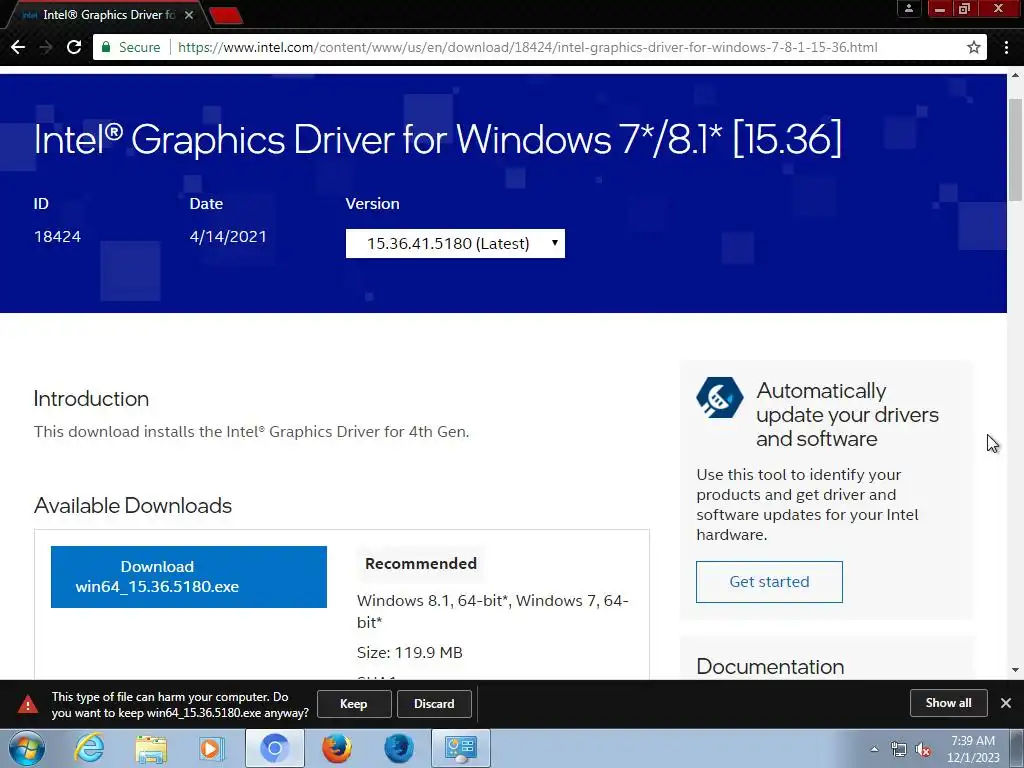Click the page vertical scrollbar thumb

pyautogui.click(x=1015, y=150)
